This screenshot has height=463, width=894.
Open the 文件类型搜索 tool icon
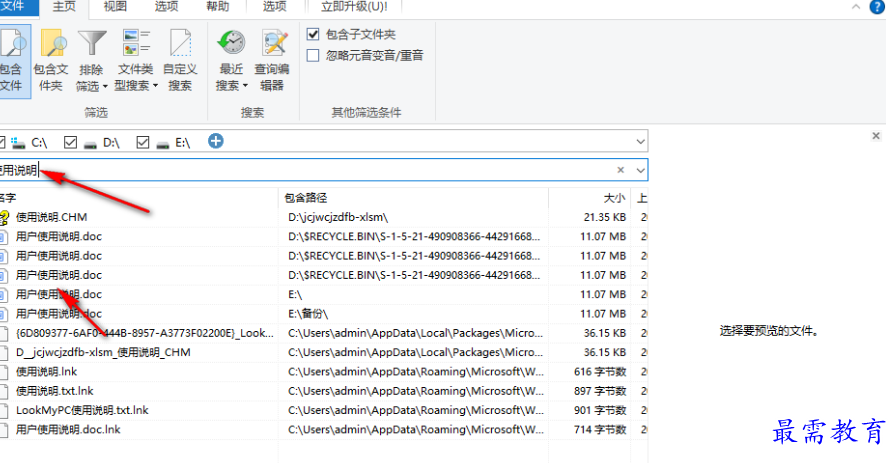point(136,43)
